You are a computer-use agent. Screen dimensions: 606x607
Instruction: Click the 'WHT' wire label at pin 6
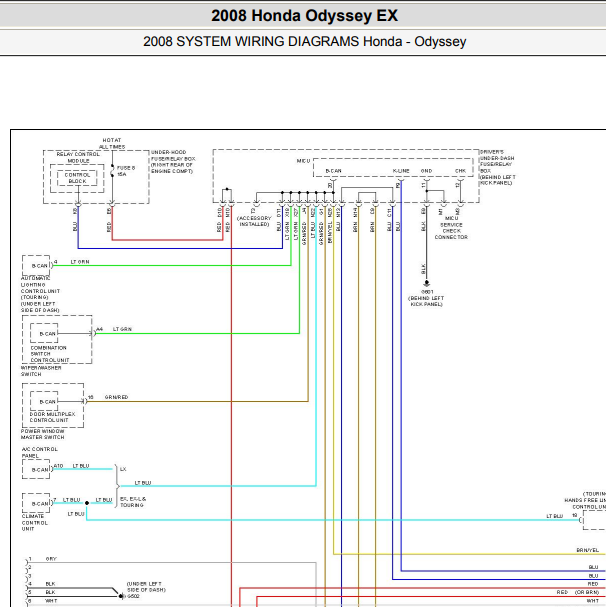pos(51,601)
